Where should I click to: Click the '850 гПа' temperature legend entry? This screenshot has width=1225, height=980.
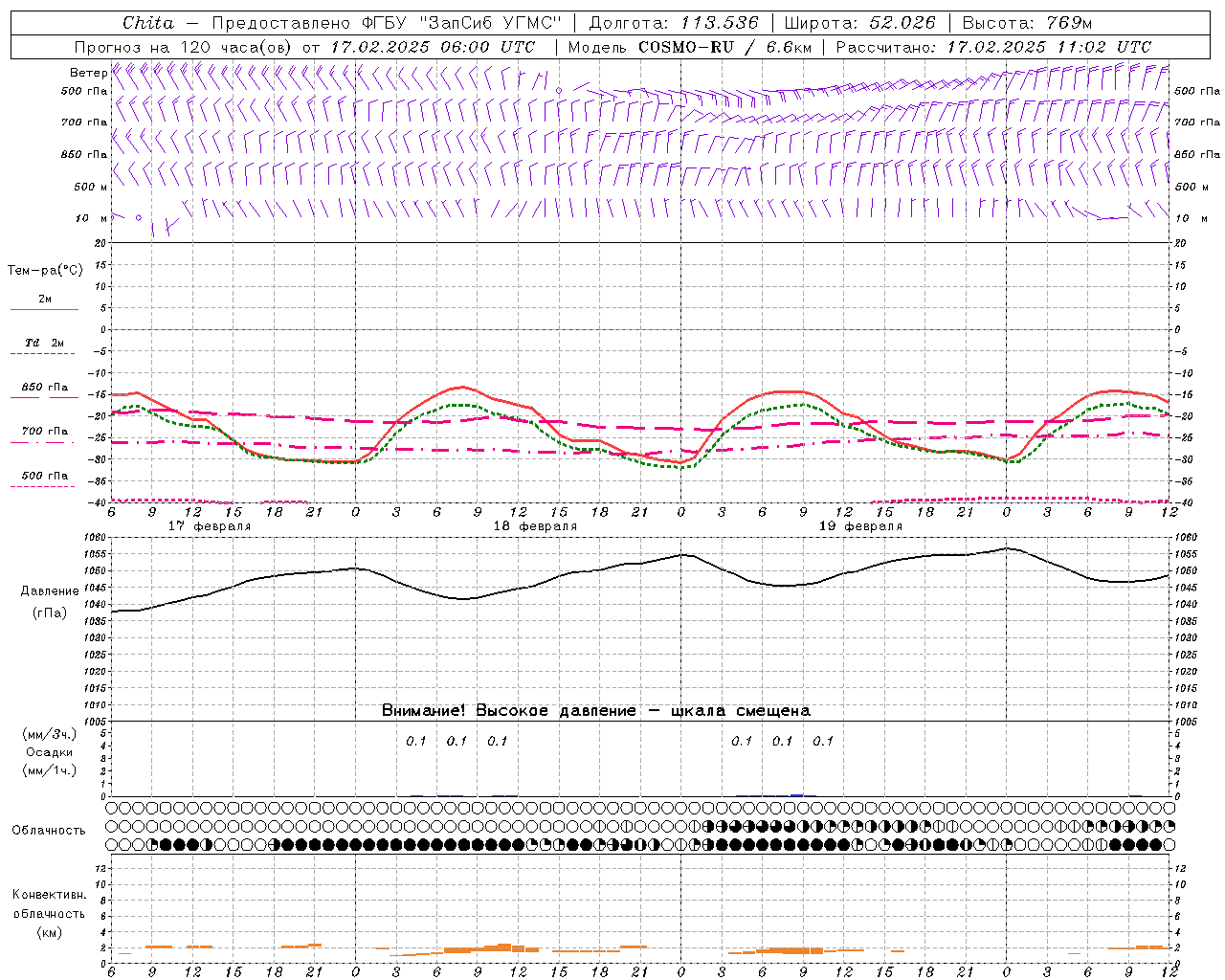45,388
